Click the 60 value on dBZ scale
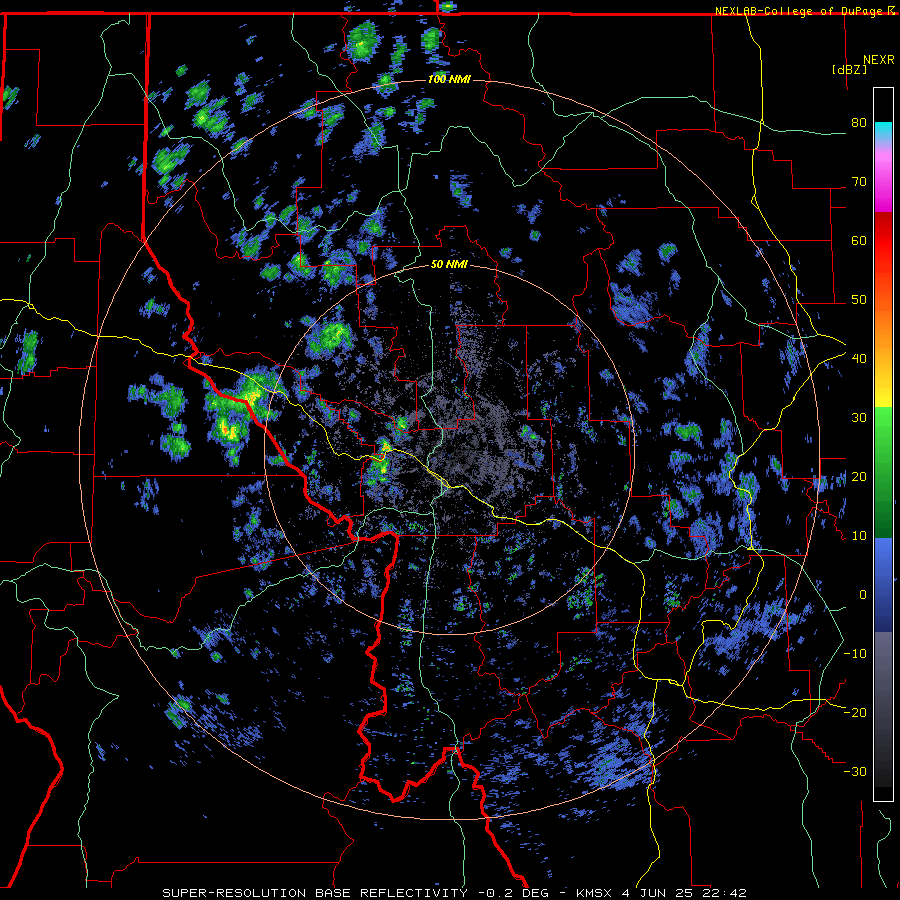The image size is (900, 900). tap(859, 240)
